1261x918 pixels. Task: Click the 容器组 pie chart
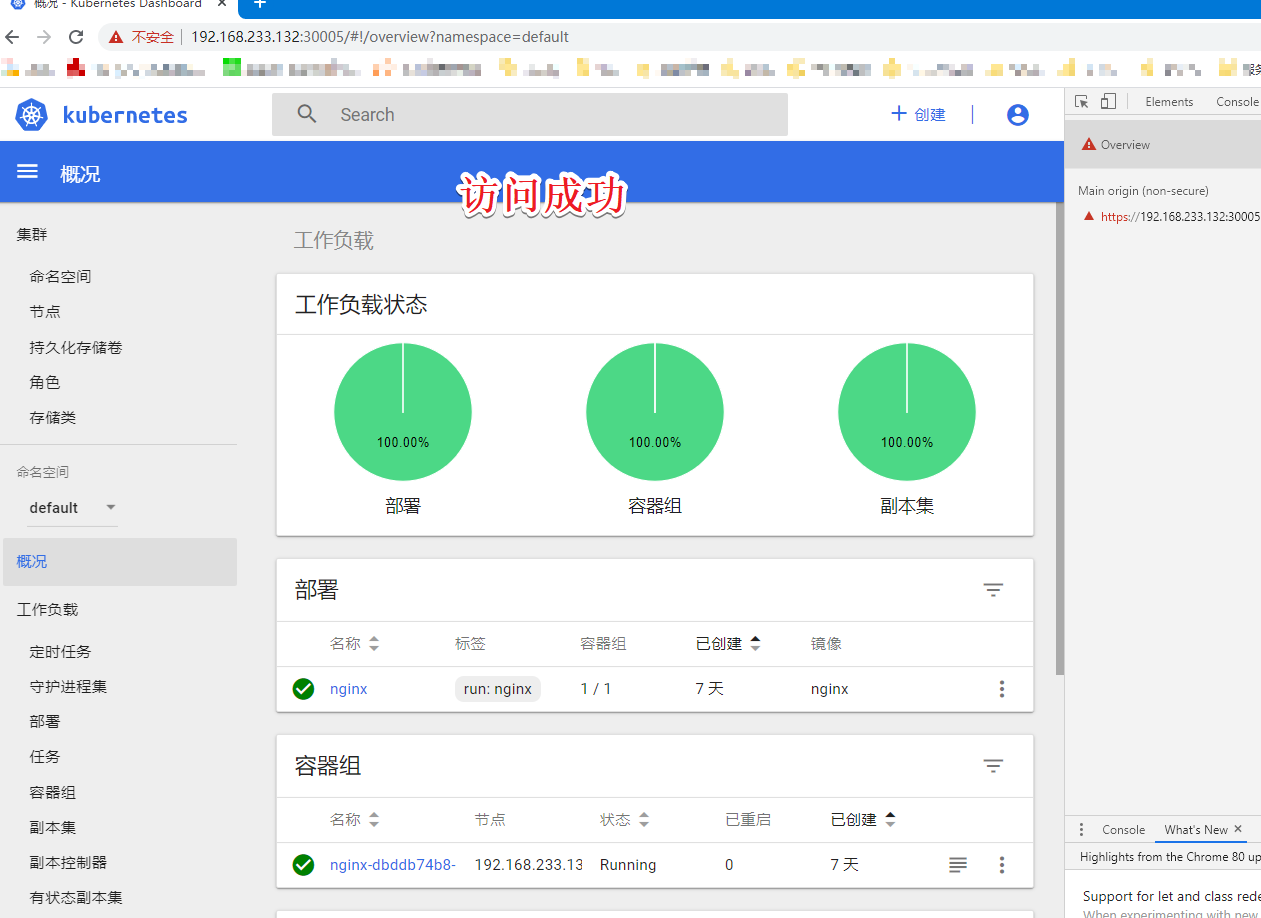(655, 412)
